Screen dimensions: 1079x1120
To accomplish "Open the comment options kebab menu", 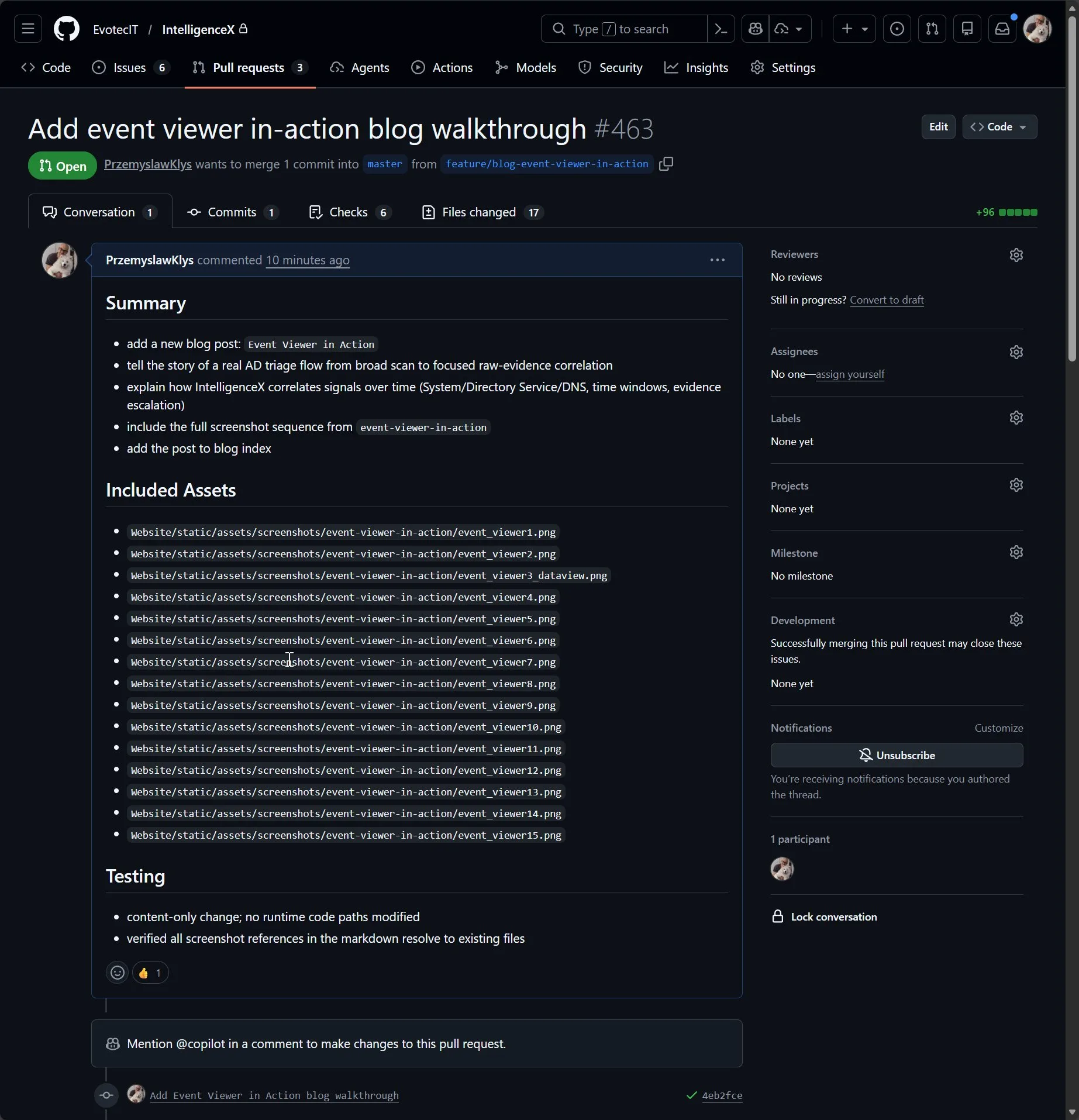I will click(716, 260).
